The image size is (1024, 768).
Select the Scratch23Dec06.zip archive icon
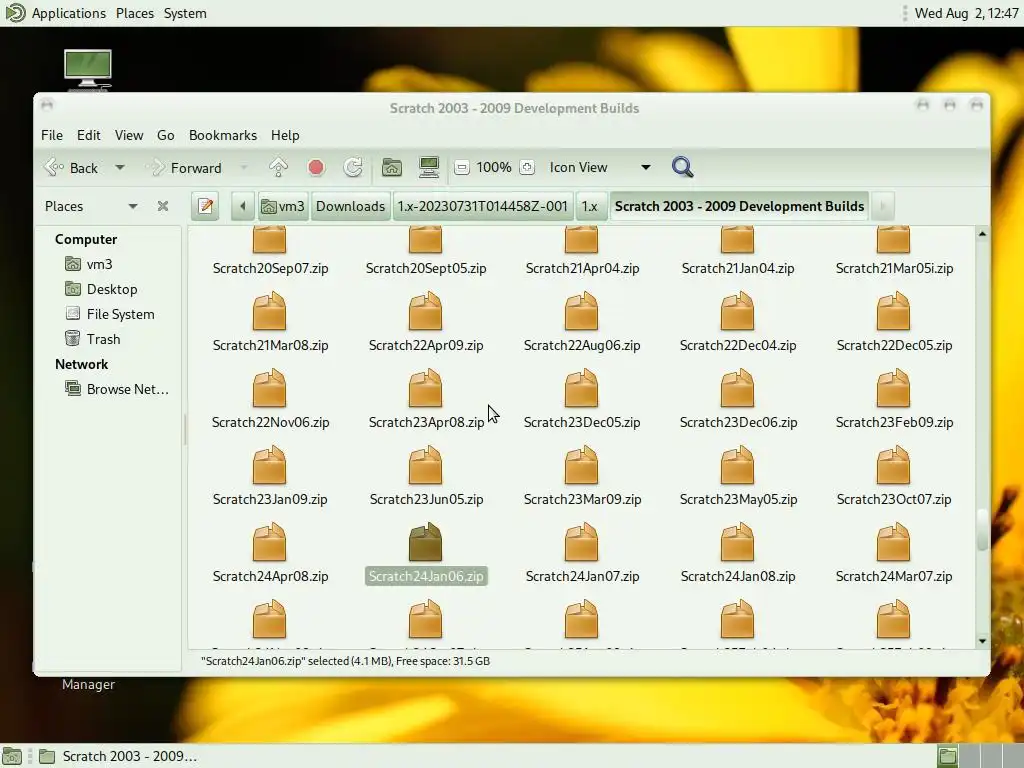tap(737, 389)
